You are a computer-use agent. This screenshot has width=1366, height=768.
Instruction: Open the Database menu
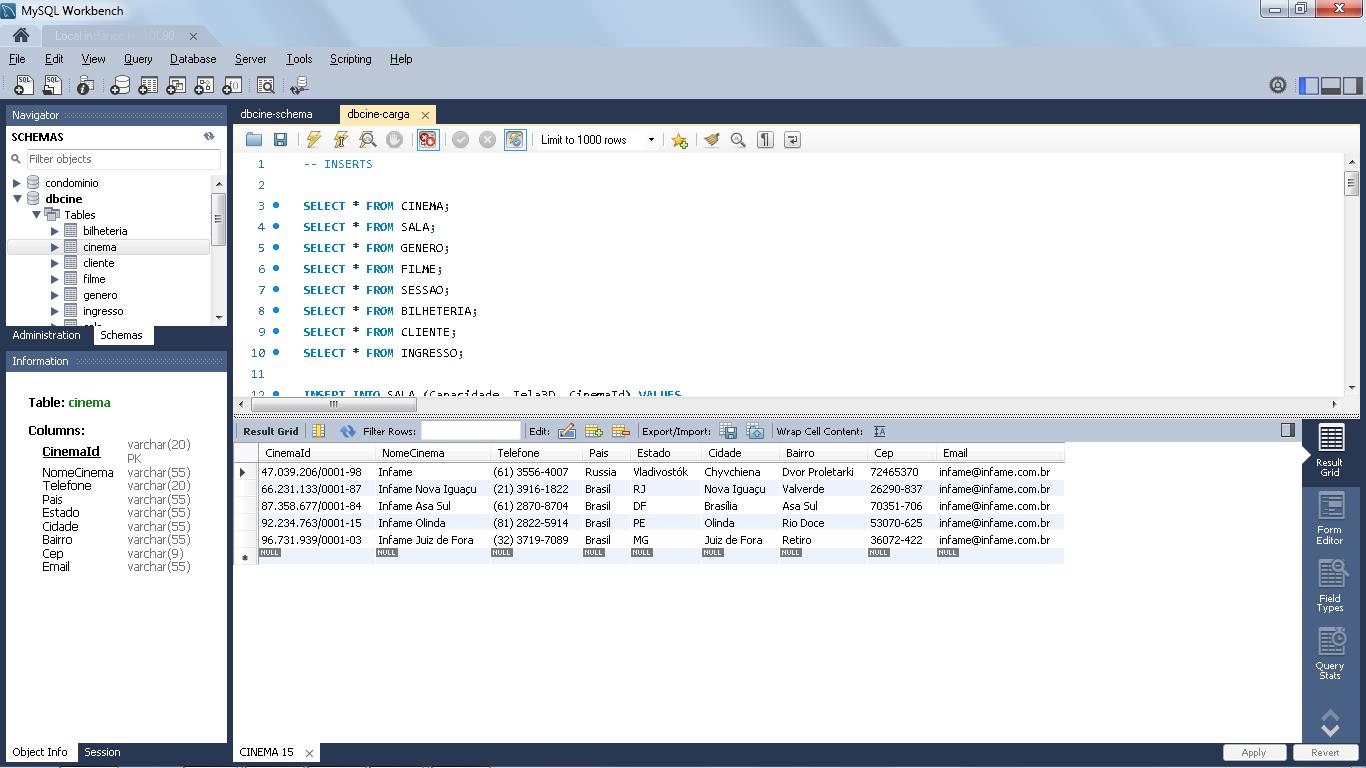coord(193,59)
